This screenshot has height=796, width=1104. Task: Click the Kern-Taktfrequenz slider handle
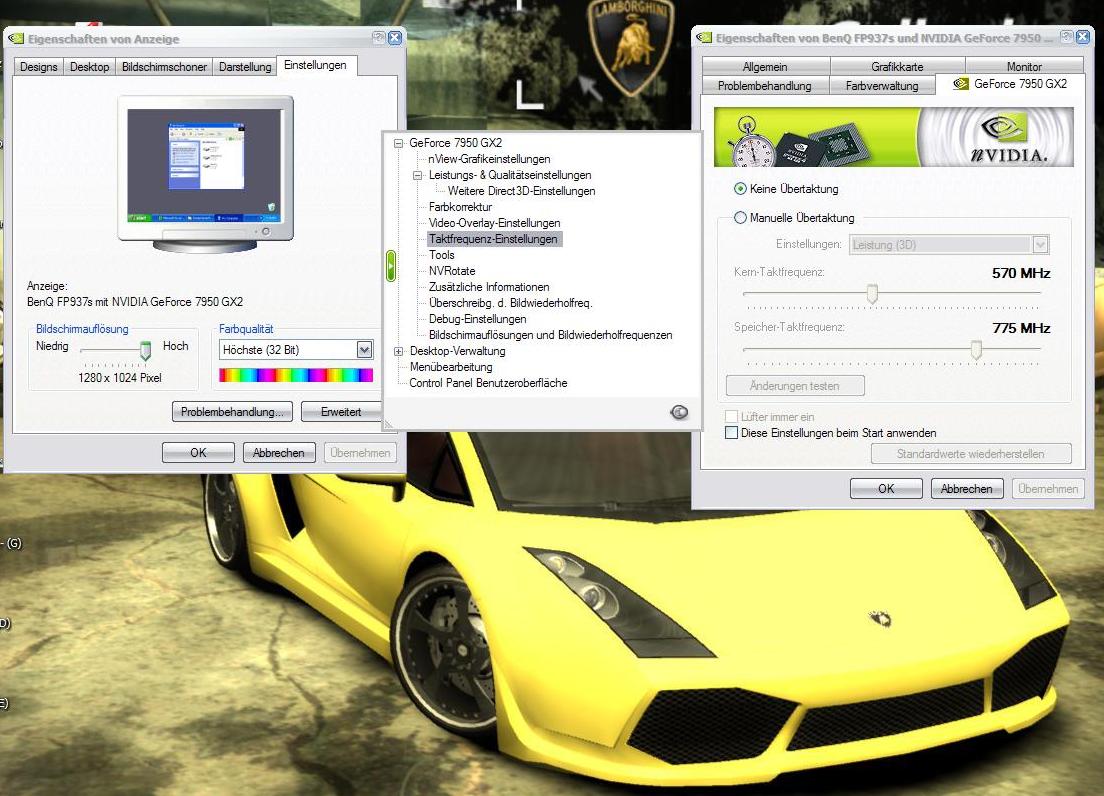(x=872, y=293)
